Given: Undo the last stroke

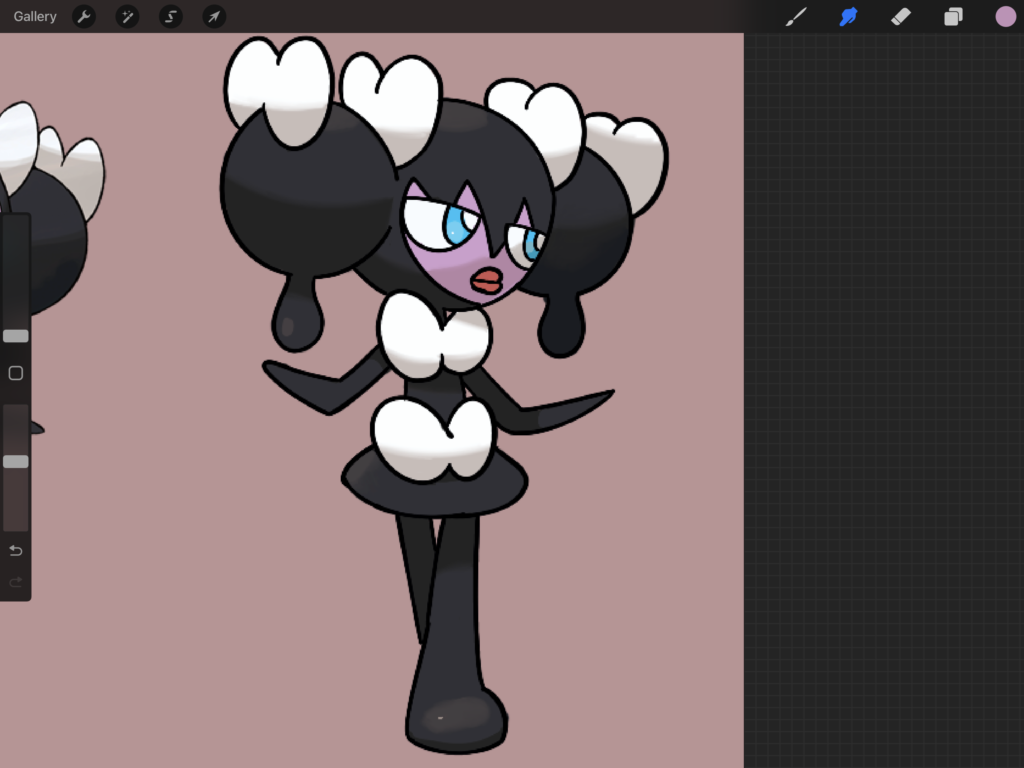Looking at the screenshot, I should tap(16, 551).
